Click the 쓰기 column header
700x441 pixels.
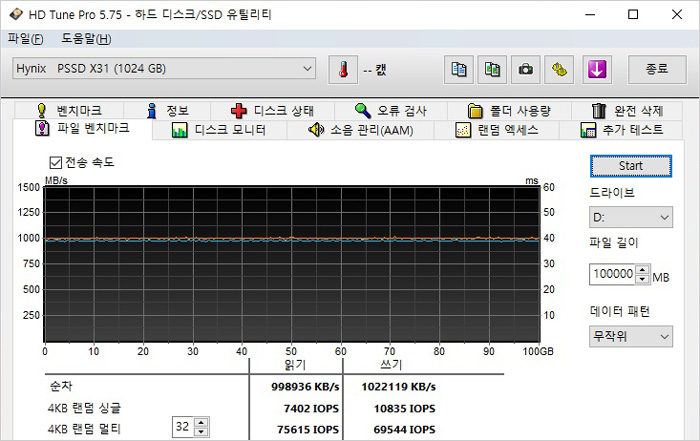[392, 365]
